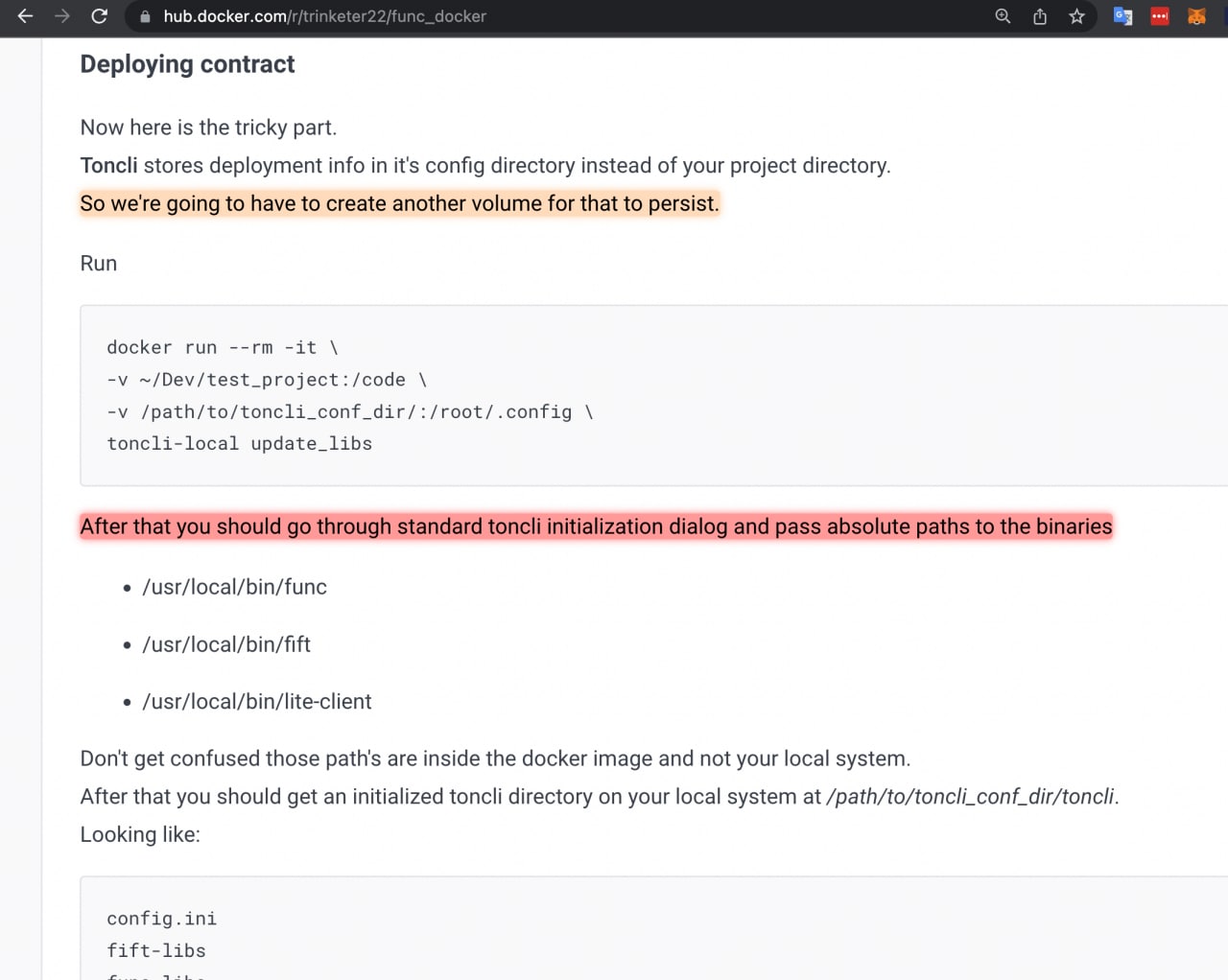1228x980 pixels.
Task: Open site info via the lock icon
Action: pos(145,16)
